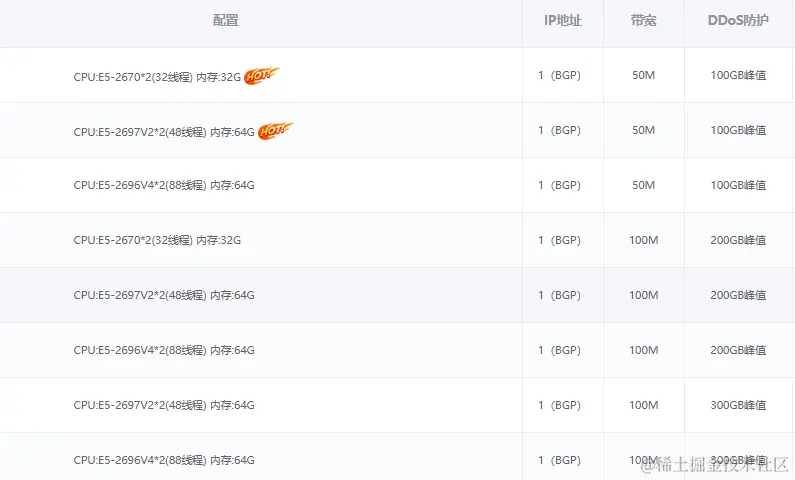Select E5-2670*2 config text in 100M row
The image size is (795, 480).
click(157, 240)
